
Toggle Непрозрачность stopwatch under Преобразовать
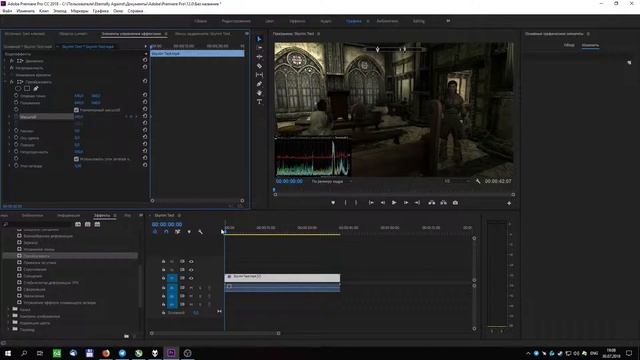point(16,151)
